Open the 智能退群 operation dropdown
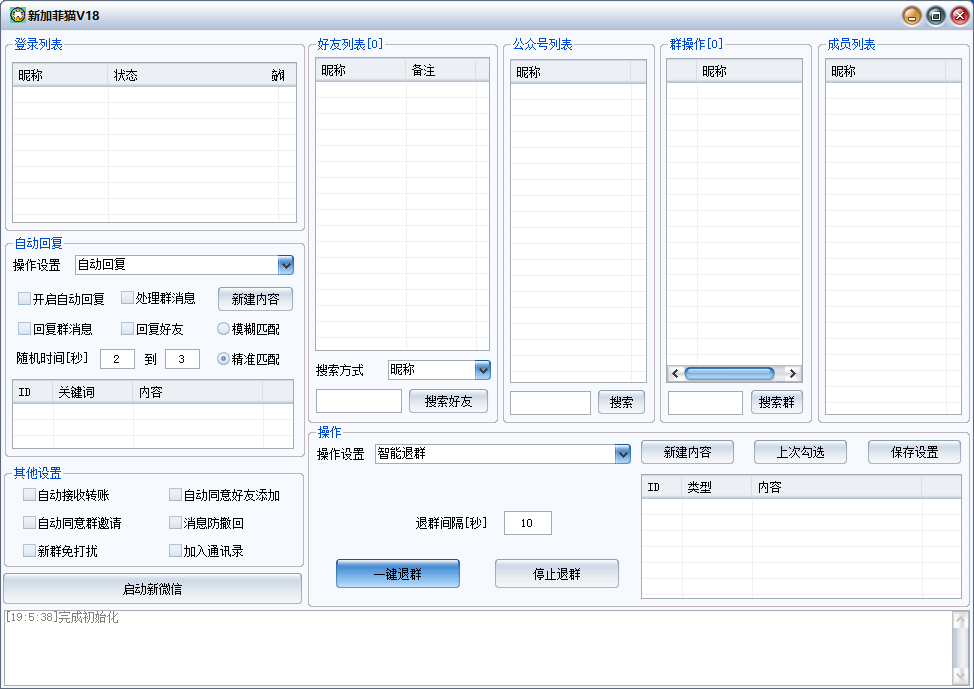 coord(623,454)
